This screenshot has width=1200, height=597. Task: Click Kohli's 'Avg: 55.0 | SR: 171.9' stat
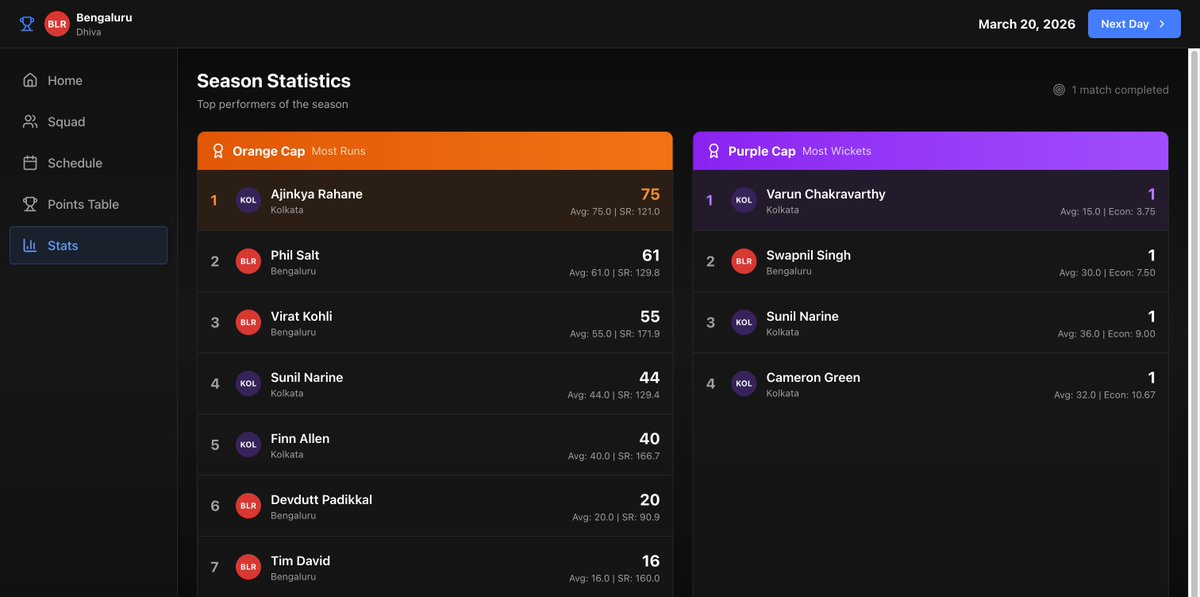point(615,334)
